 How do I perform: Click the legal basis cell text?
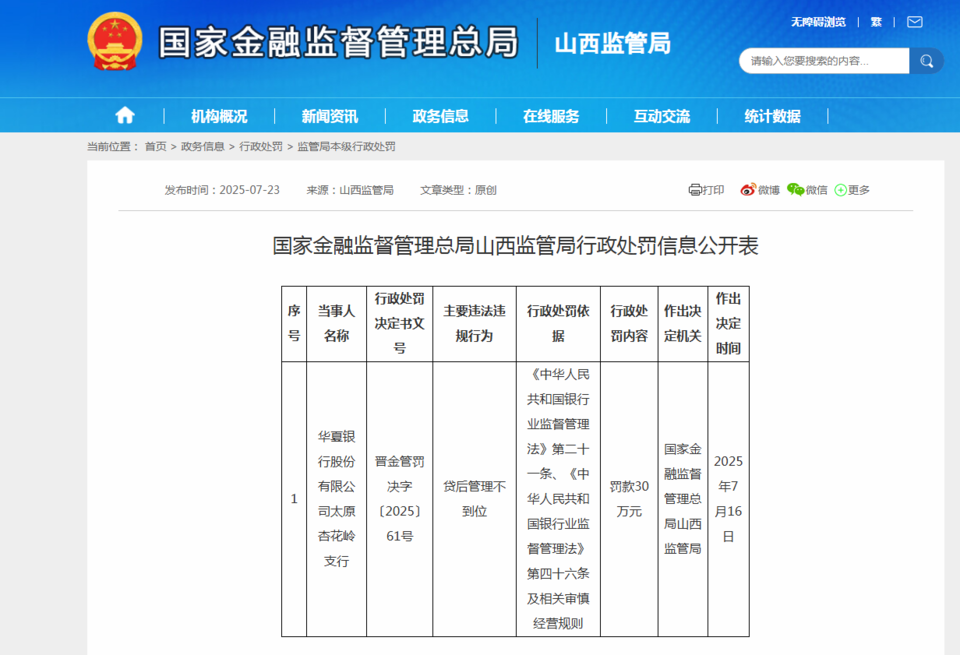558,498
